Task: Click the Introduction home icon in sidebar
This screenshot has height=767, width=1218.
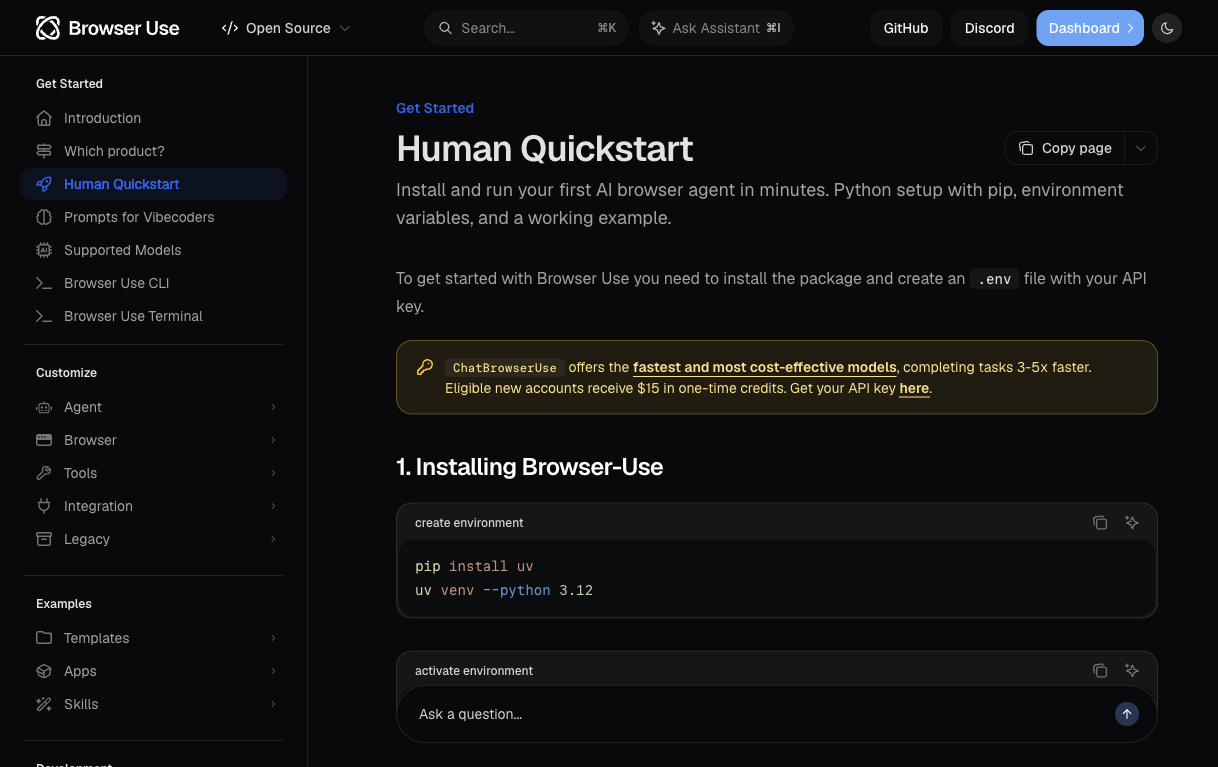Action: [x=44, y=118]
